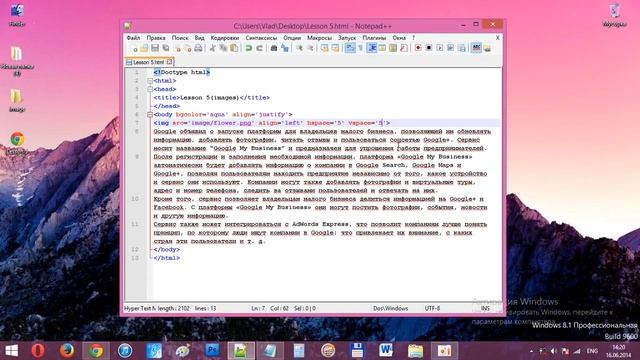Screen dimensions: 640x360
Task: Collapse the head tag fold marker
Action: pyautogui.click(x=150, y=89)
